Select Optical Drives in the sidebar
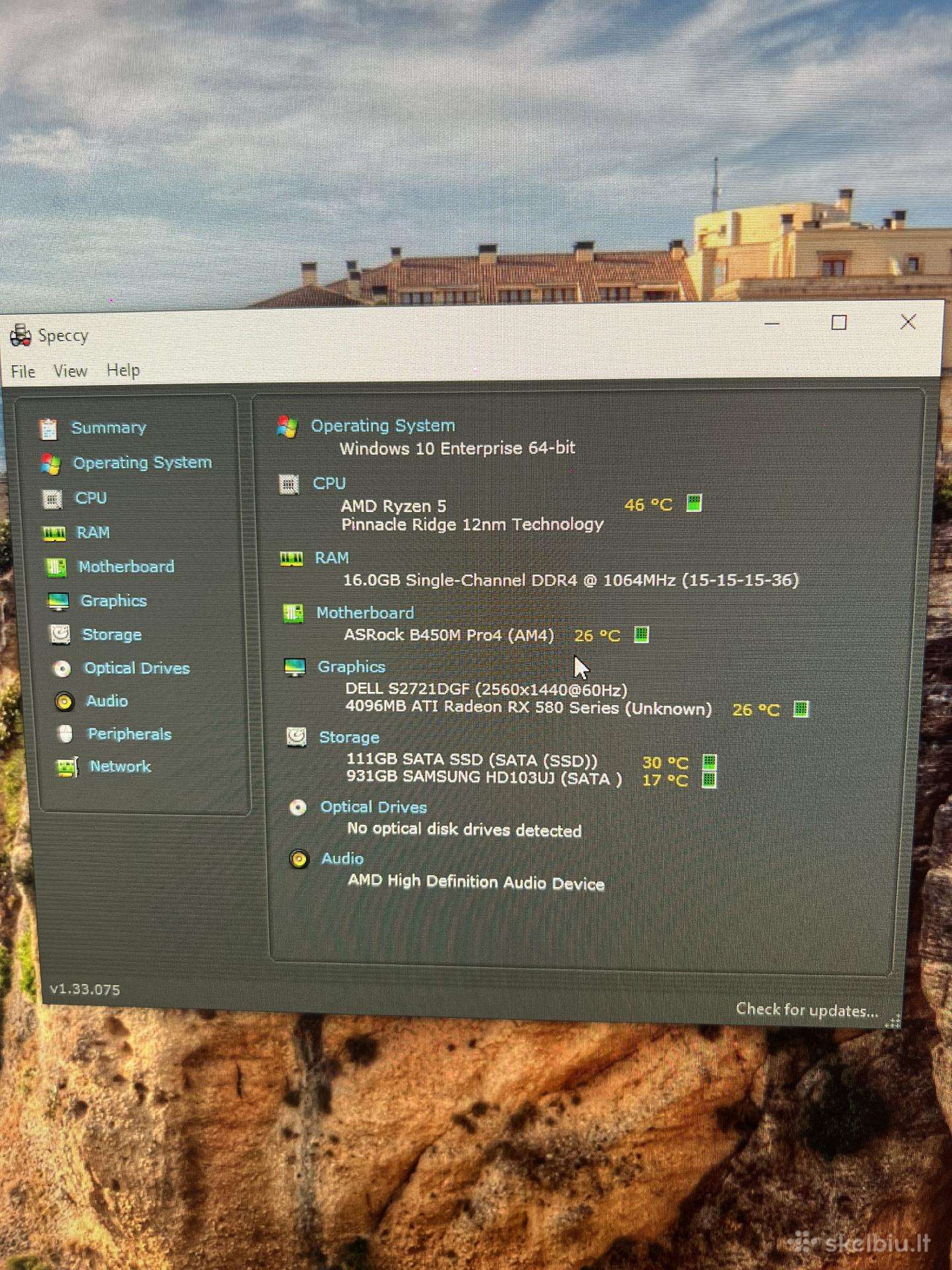The width and height of the screenshot is (952, 1270). (137, 668)
